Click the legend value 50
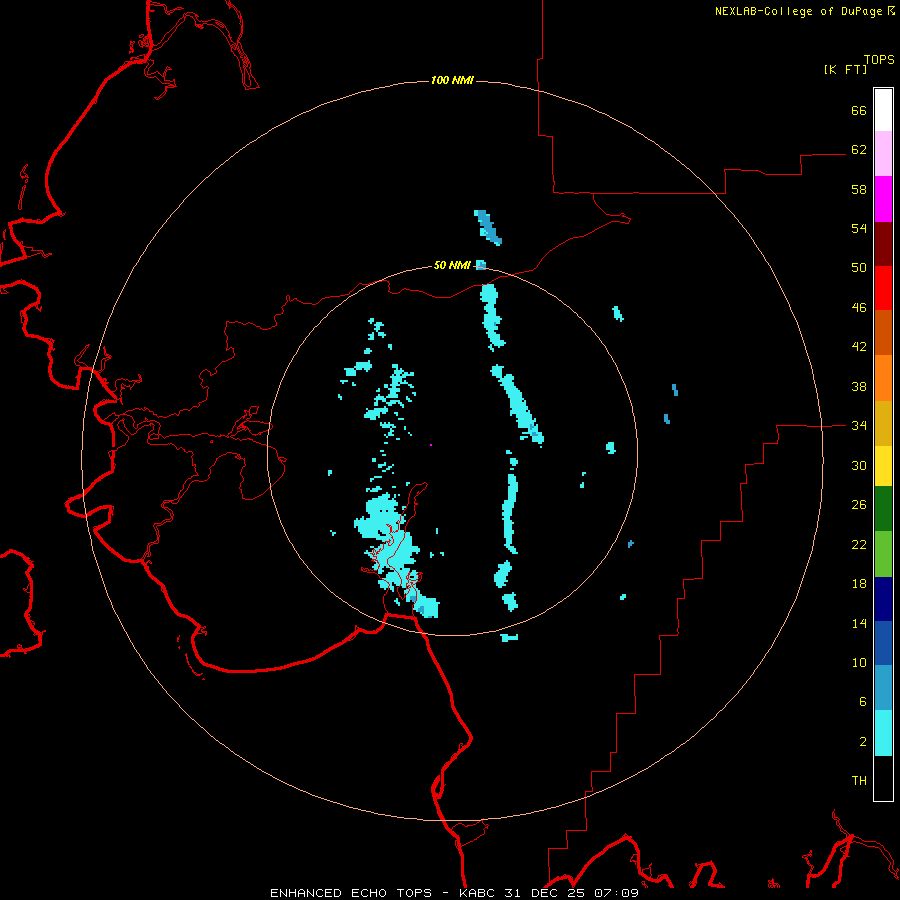 (859, 268)
